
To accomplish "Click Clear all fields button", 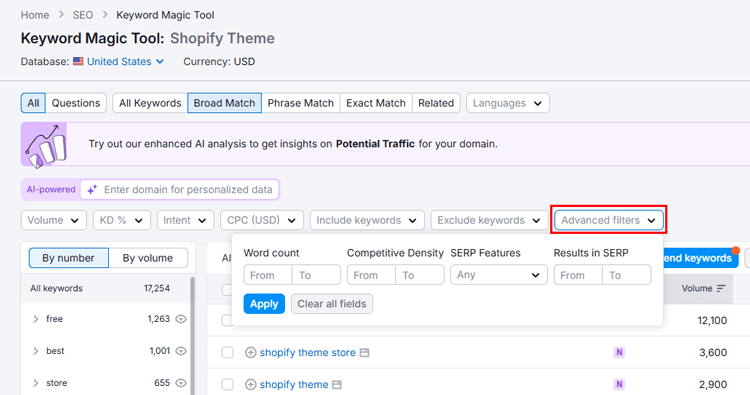I will 332,304.
